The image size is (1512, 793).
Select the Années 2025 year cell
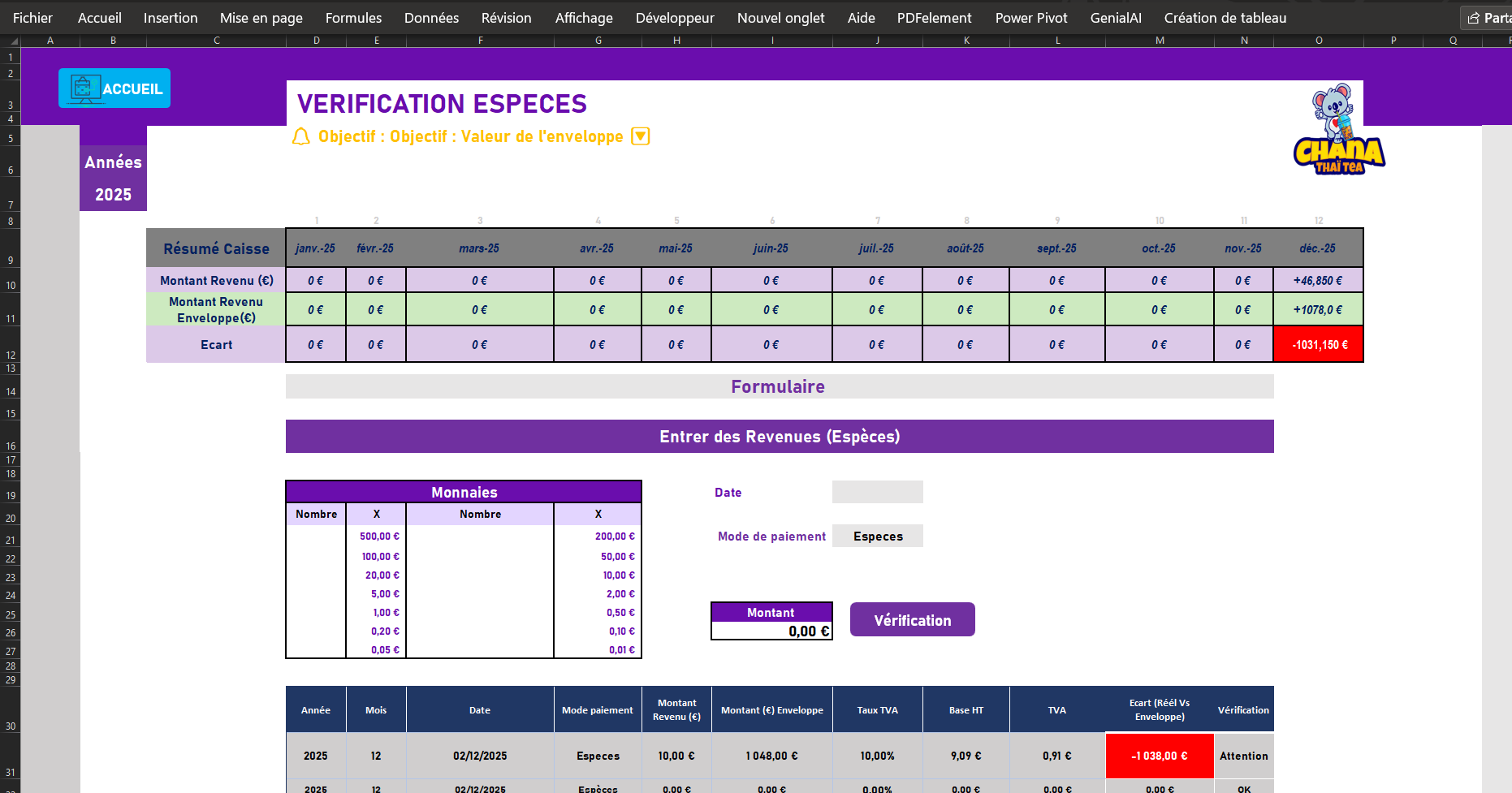[x=113, y=195]
